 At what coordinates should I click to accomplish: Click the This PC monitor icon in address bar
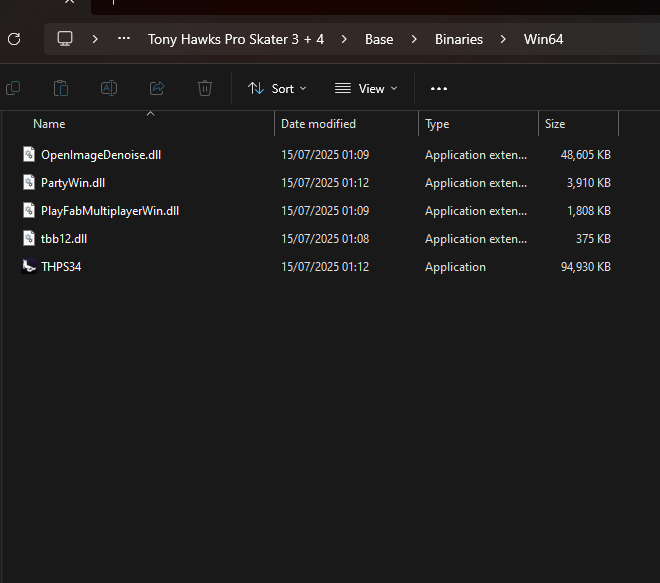[x=66, y=39]
